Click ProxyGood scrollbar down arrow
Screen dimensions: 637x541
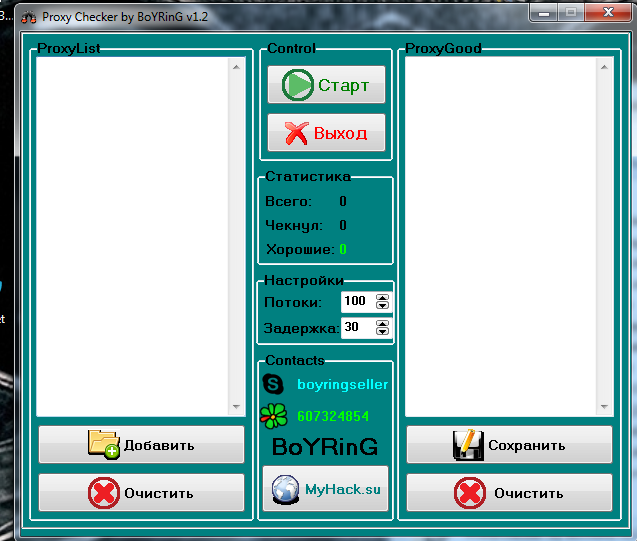tap(604, 407)
